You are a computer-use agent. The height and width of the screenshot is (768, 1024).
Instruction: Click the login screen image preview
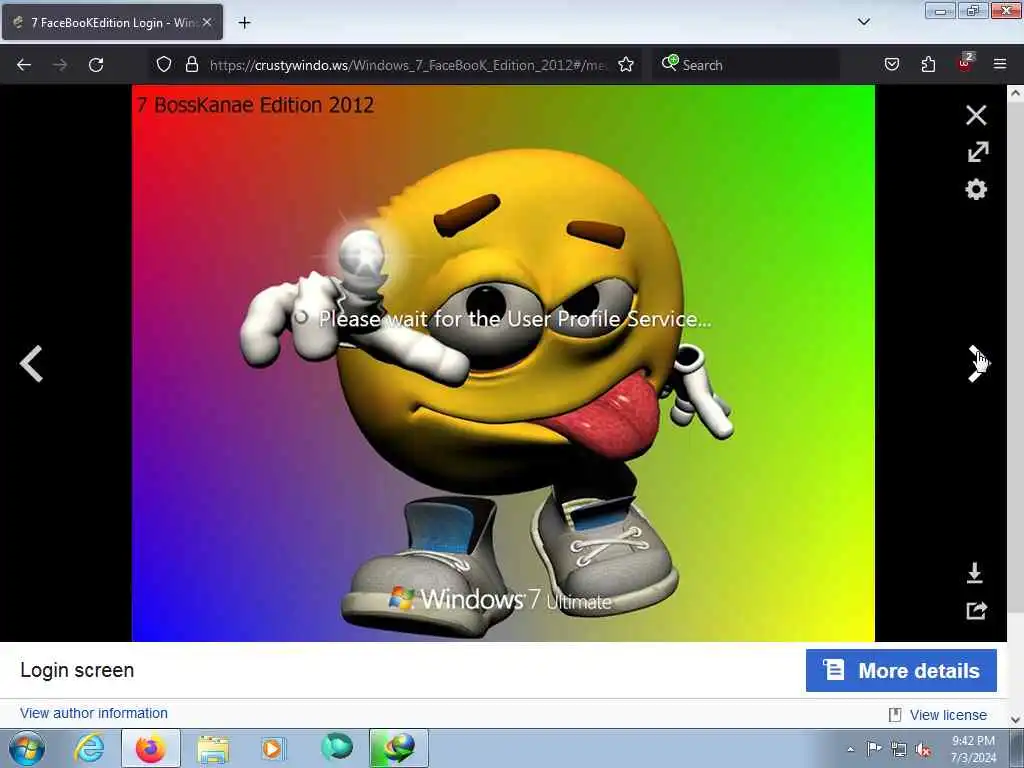coord(503,363)
